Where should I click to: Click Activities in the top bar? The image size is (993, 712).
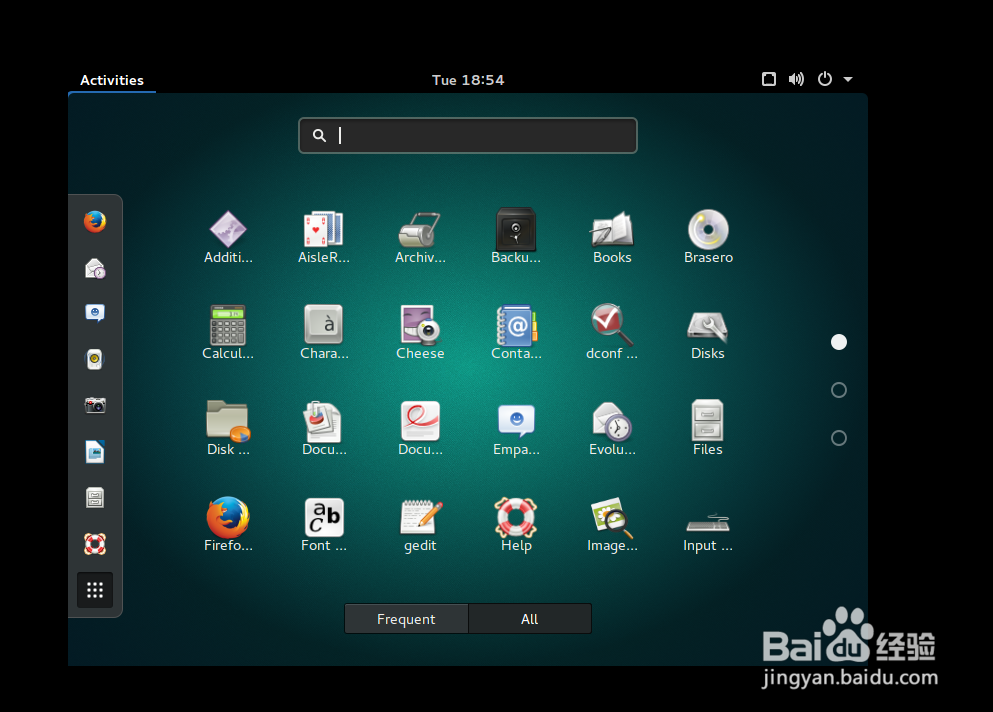(112, 80)
